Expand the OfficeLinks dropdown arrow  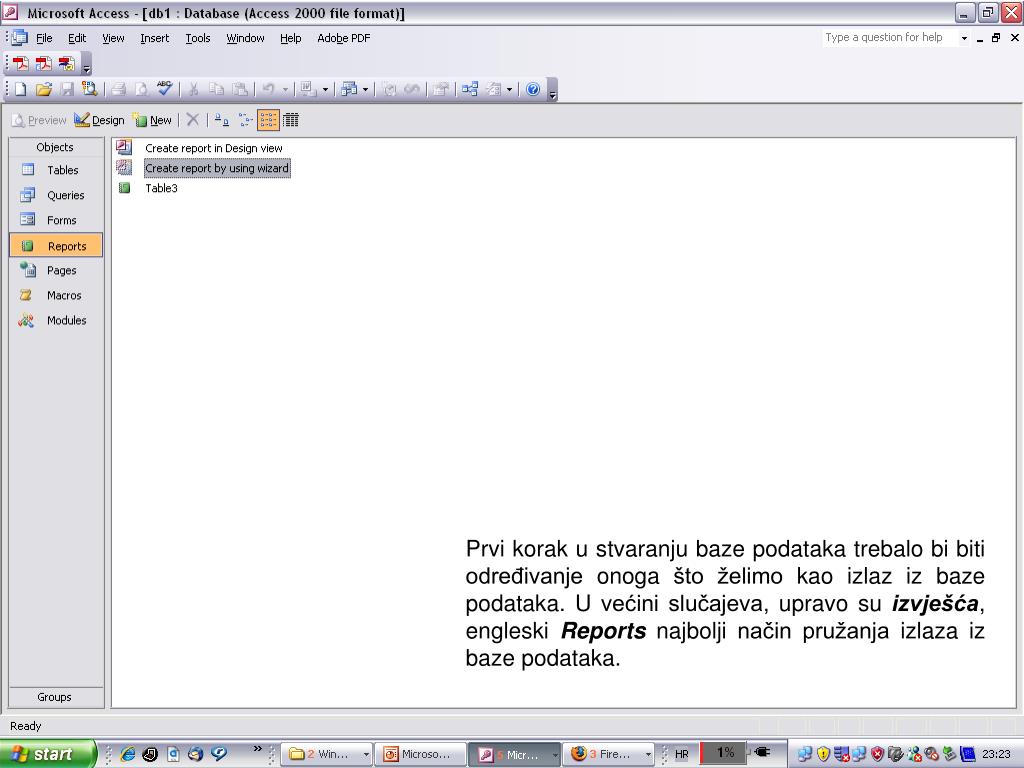tap(325, 89)
